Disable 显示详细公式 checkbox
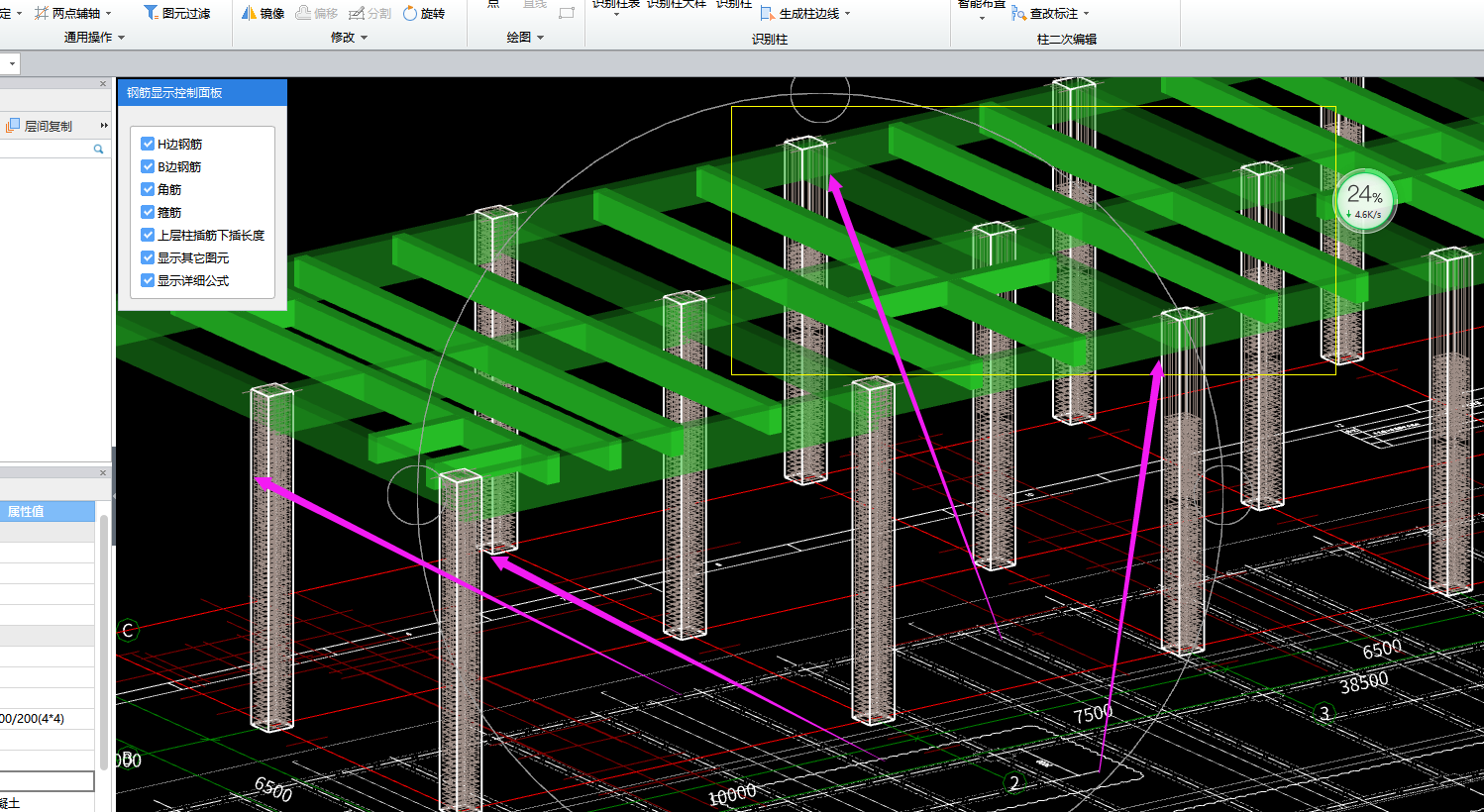Image resolution: width=1484 pixels, height=812 pixels. (148, 280)
